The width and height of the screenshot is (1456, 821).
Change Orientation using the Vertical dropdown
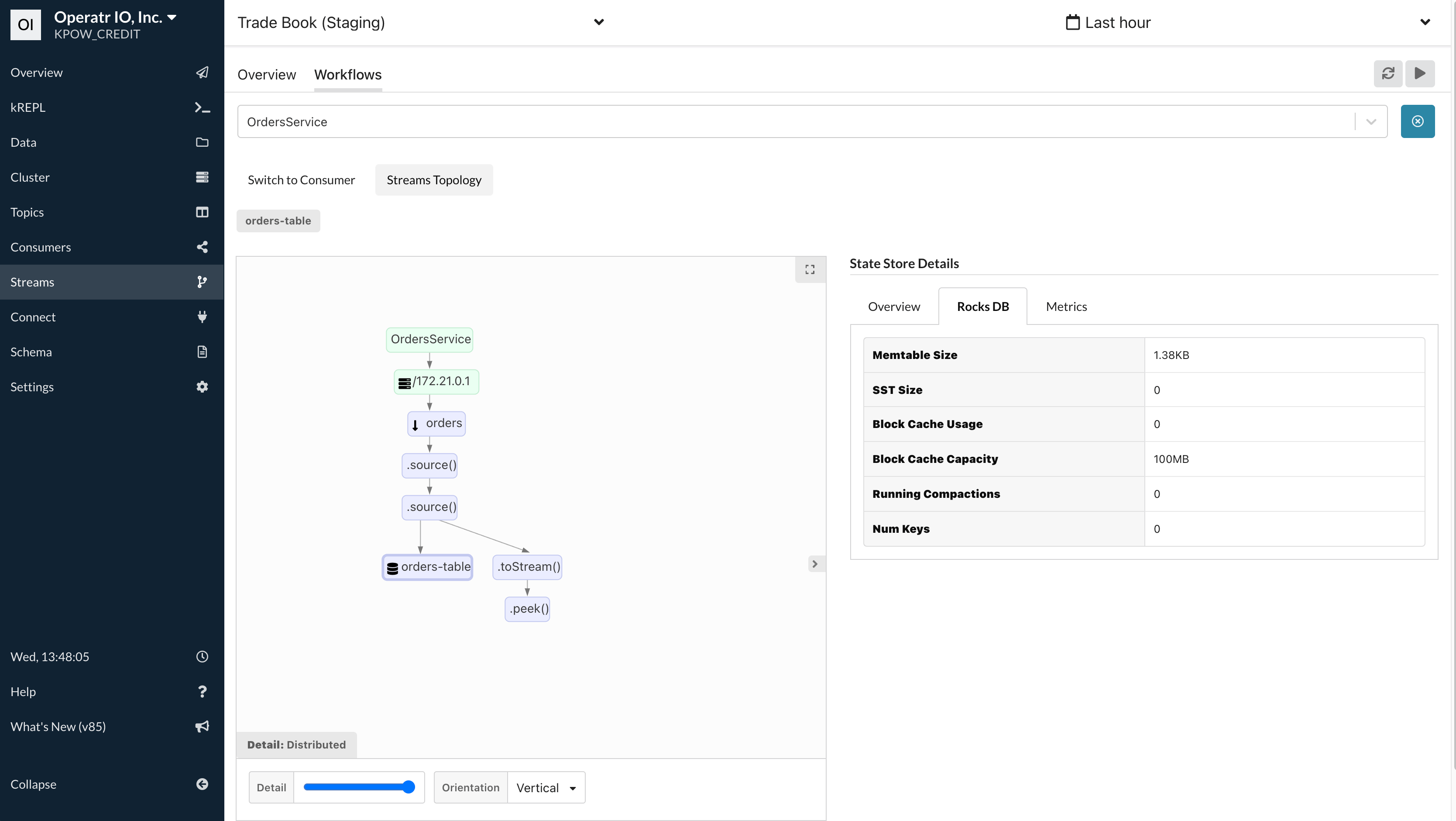pos(546,787)
